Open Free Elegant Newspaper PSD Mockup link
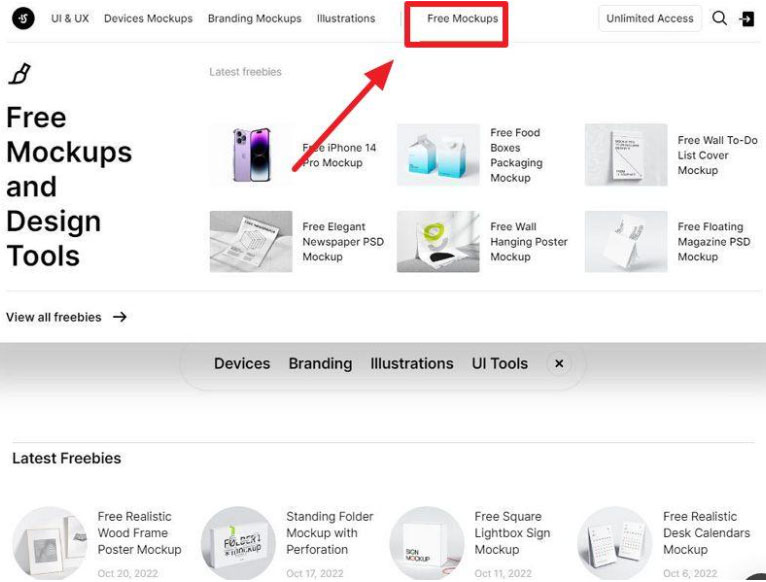The height and width of the screenshot is (582, 766). point(343,242)
